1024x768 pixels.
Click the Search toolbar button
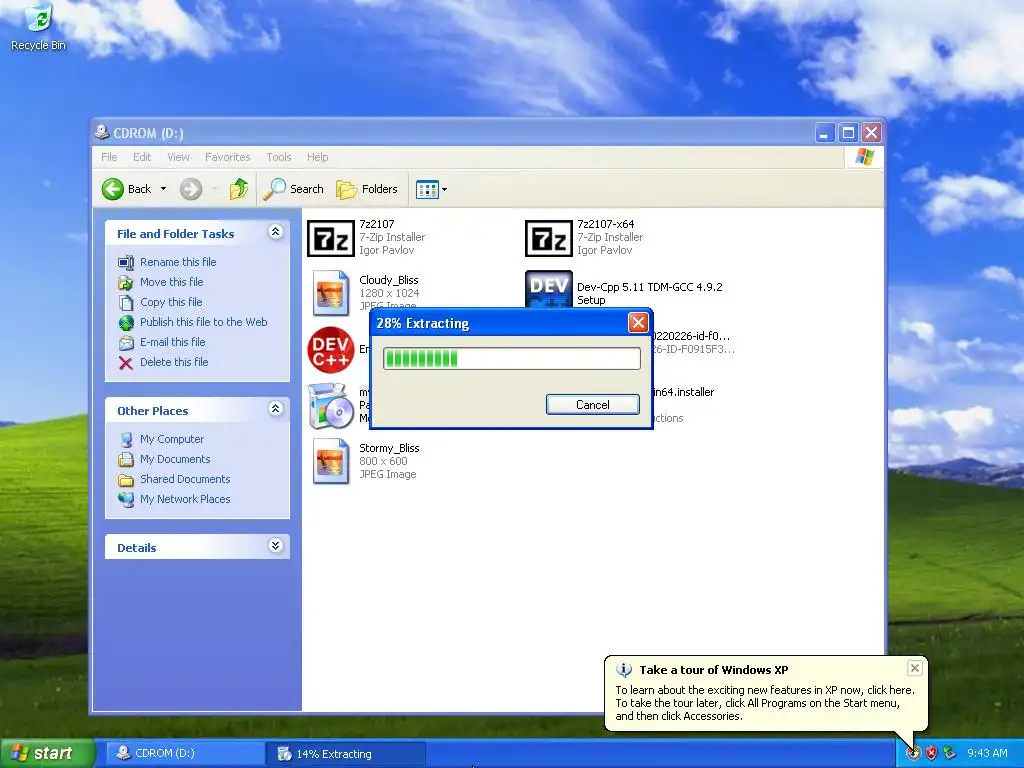click(x=293, y=189)
